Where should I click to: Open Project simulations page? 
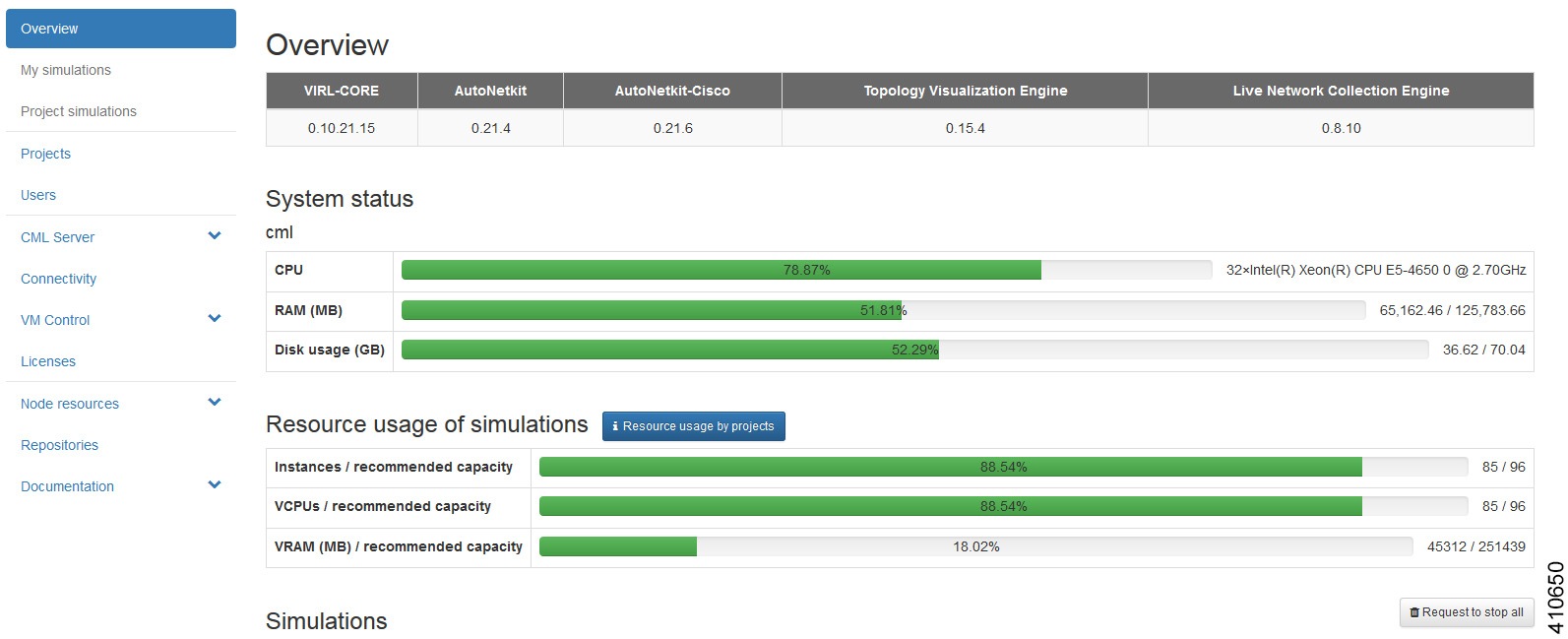[79, 111]
